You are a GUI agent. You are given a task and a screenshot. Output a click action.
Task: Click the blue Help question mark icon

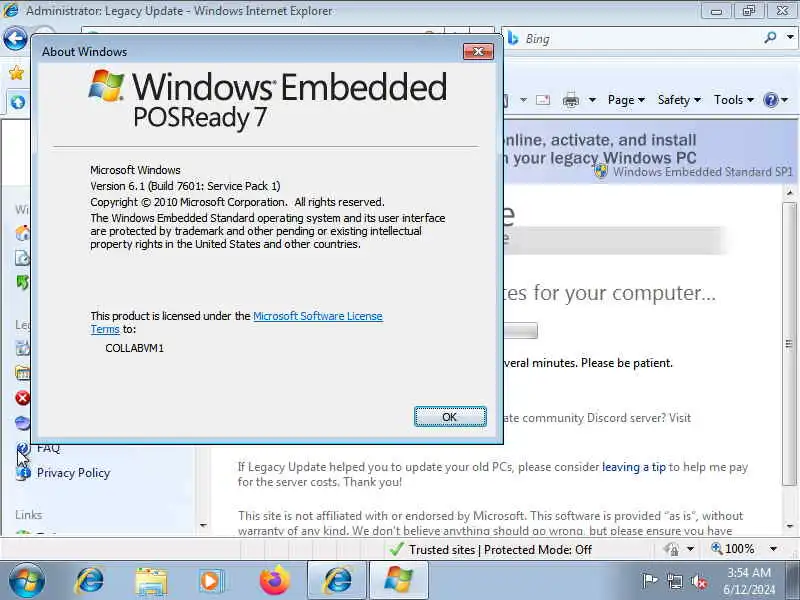click(770, 100)
